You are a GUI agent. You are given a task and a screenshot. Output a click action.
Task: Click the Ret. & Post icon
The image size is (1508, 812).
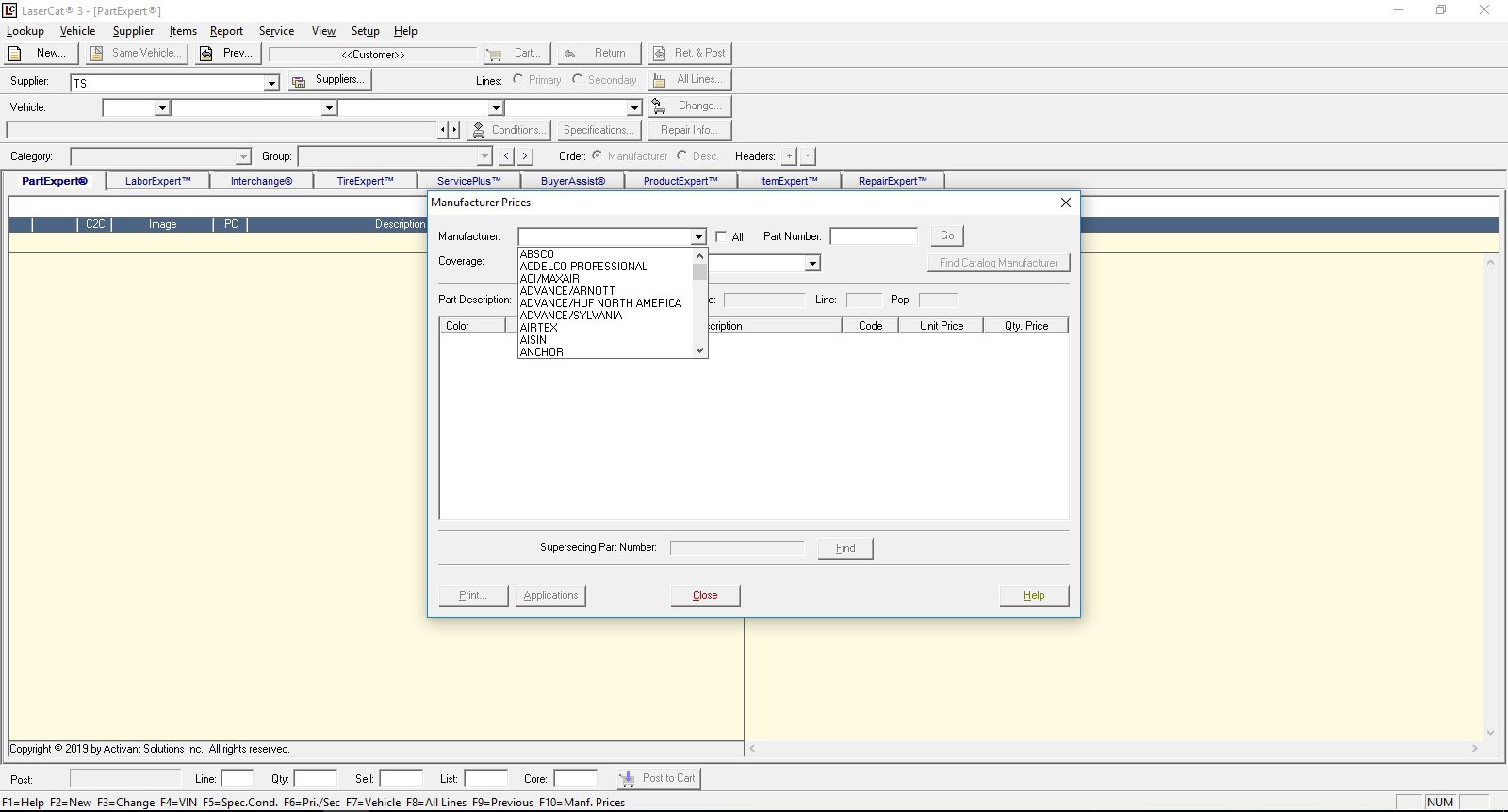[660, 54]
